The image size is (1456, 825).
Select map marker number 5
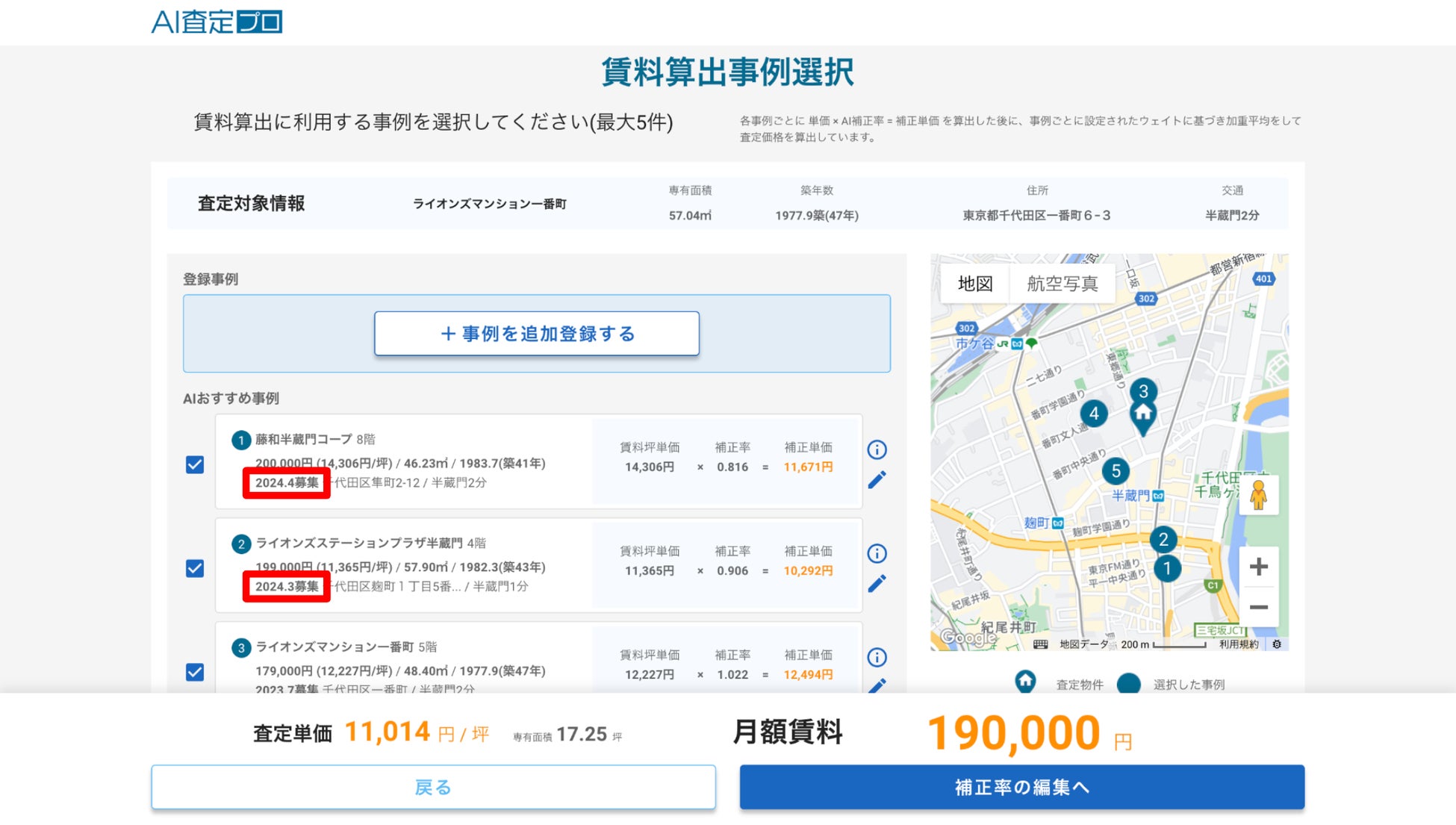[x=1116, y=471]
